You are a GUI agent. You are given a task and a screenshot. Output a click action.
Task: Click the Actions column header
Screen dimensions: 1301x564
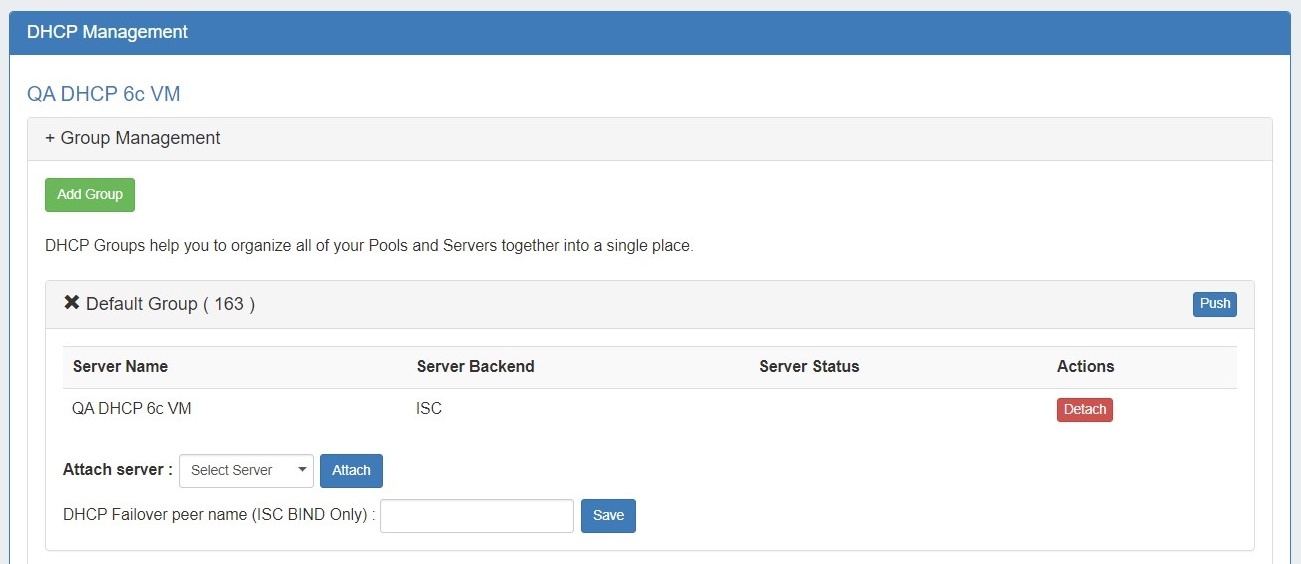tap(1085, 367)
